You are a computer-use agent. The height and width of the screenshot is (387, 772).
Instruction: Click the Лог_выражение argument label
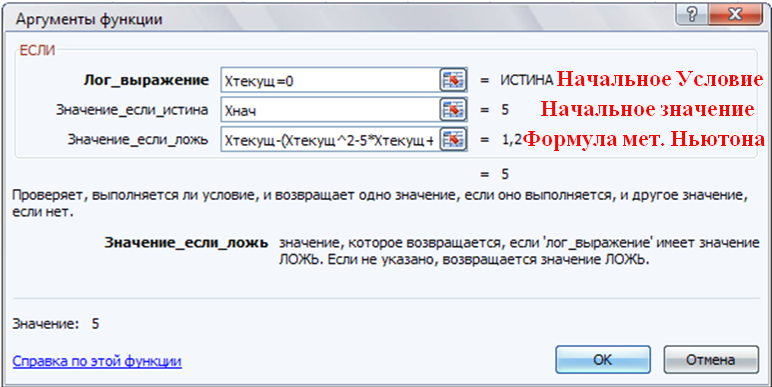(x=145, y=81)
